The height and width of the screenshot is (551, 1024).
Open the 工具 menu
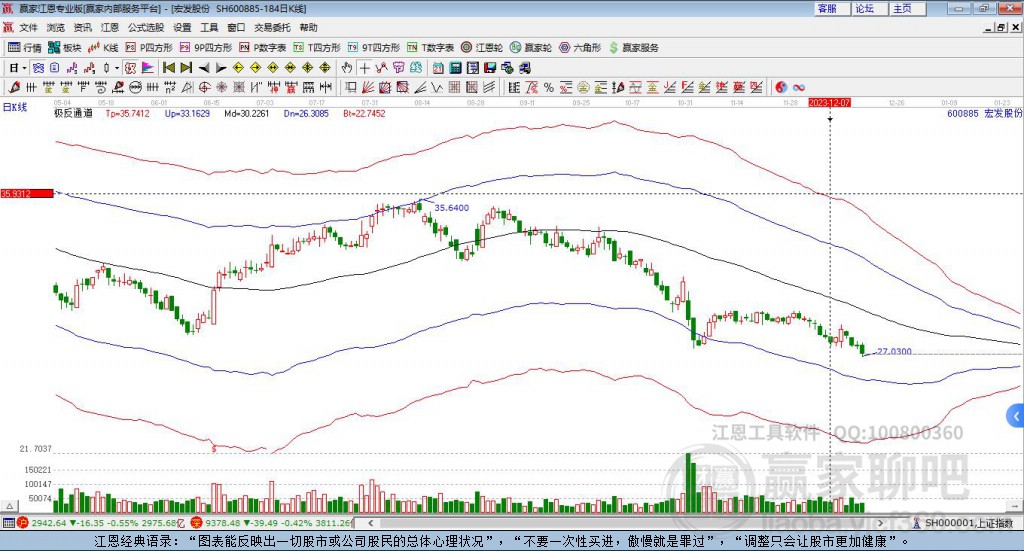pyautogui.click(x=209, y=27)
